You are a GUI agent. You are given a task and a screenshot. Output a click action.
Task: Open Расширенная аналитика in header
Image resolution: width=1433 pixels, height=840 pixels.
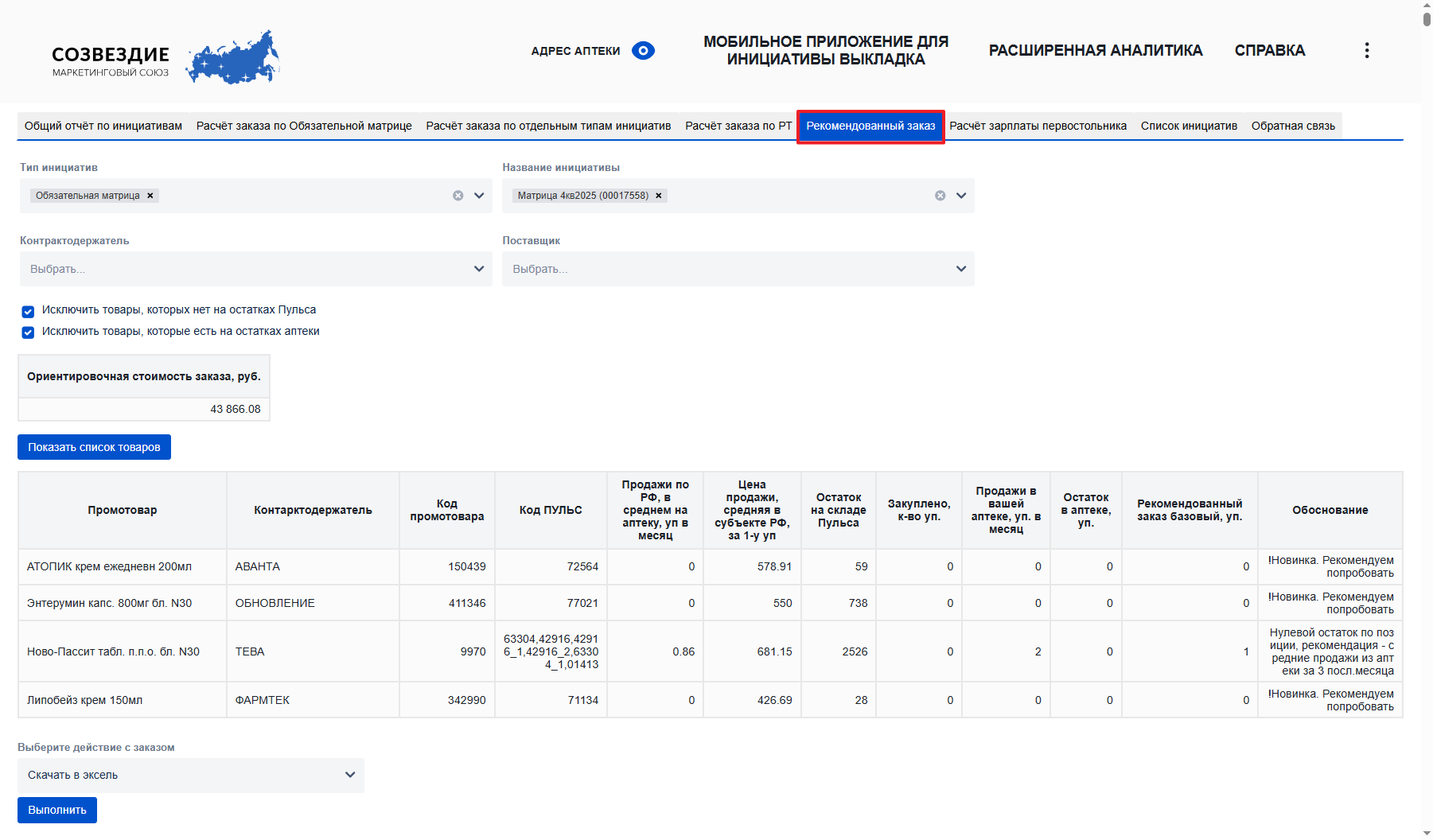(1095, 51)
